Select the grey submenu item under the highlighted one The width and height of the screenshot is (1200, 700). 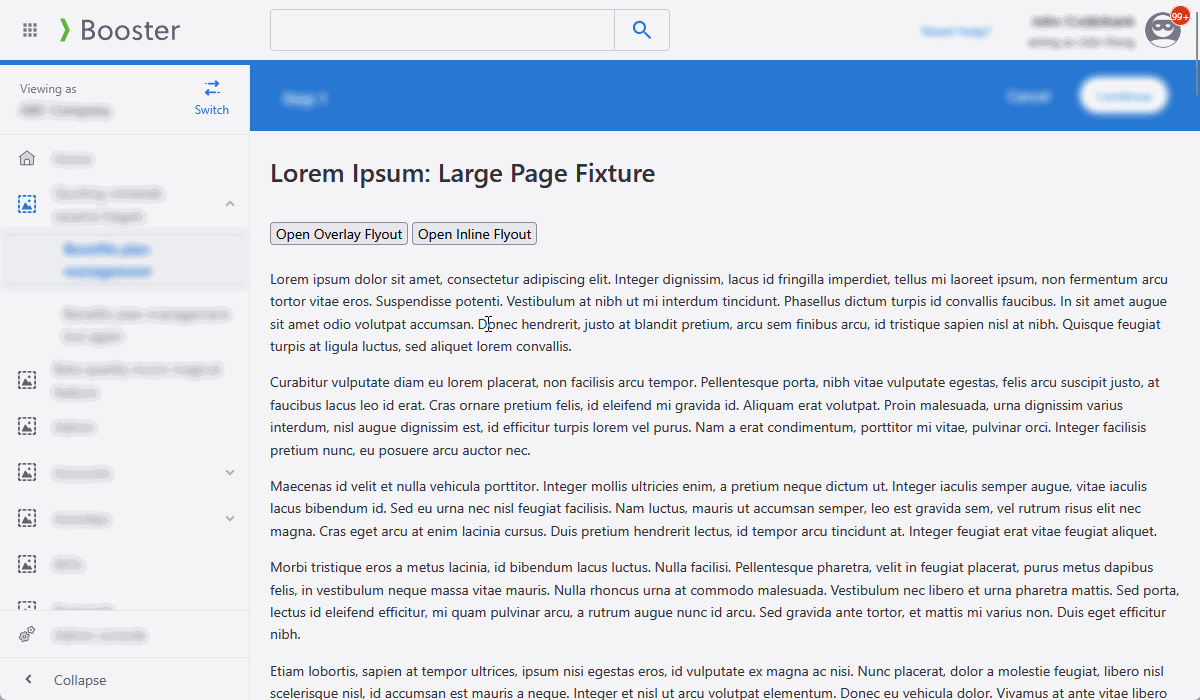[x=145, y=325]
